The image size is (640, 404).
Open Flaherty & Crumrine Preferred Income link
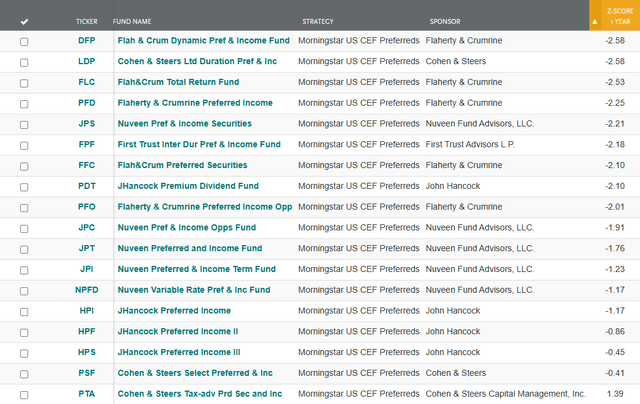(195, 103)
